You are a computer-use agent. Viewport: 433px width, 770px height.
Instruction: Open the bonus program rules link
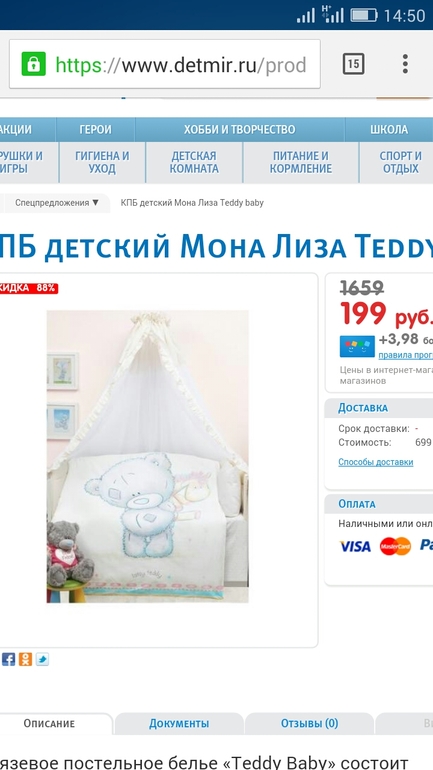(406, 355)
